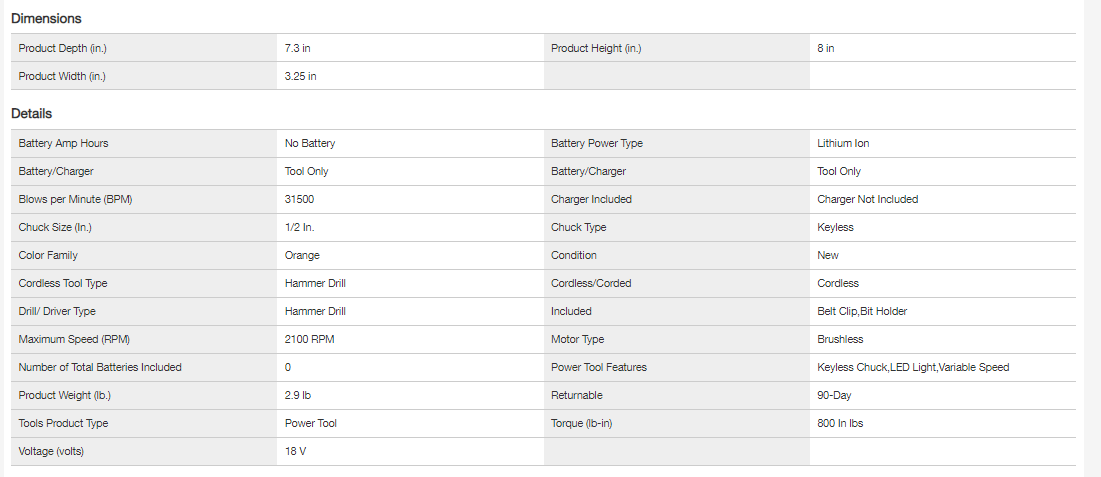This screenshot has width=1101, height=477.
Task: Select the Battery Amp Hours label
Action: pyautogui.click(x=63, y=143)
